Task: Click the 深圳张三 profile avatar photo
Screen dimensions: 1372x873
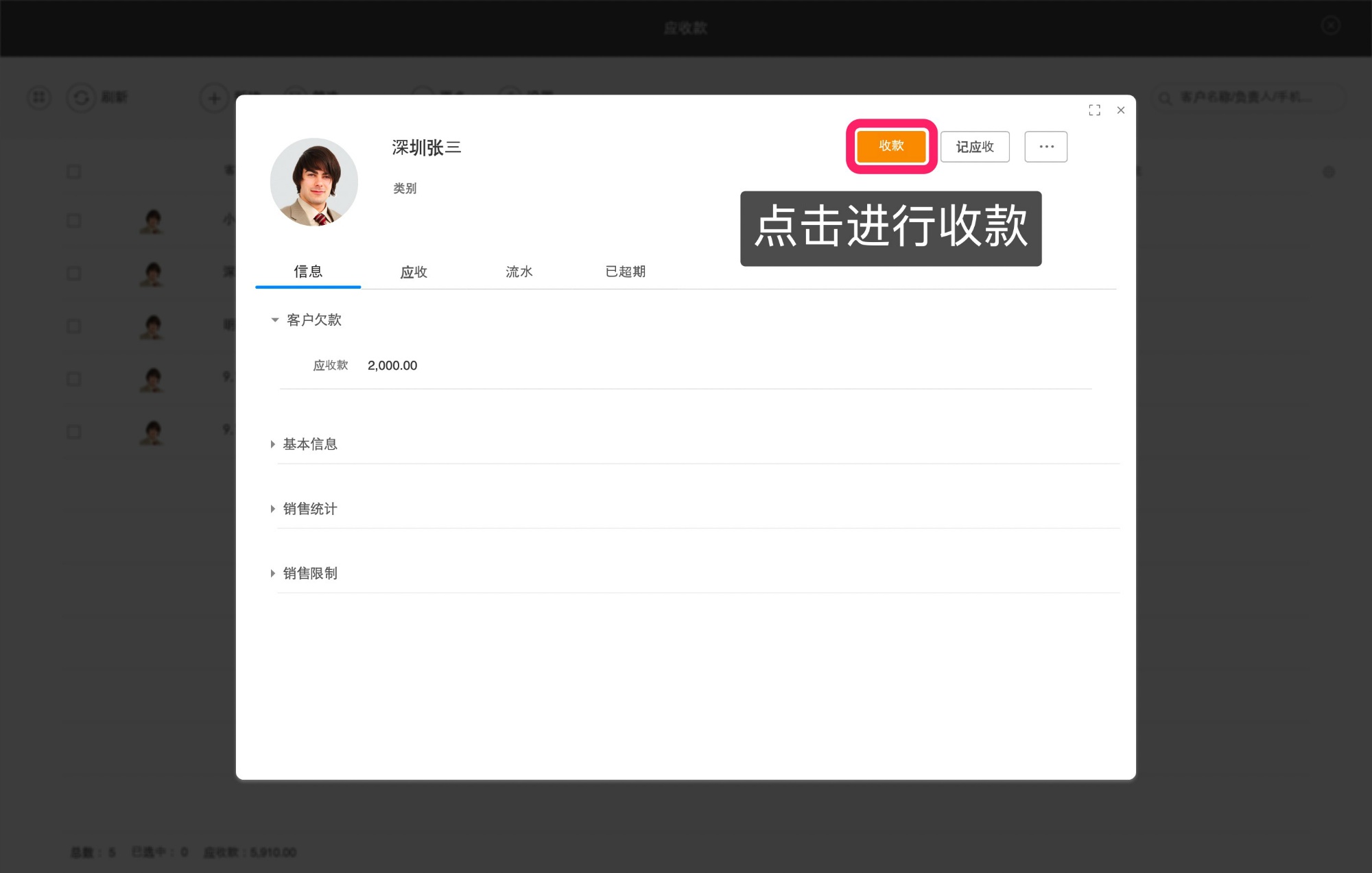Action: pyautogui.click(x=314, y=182)
